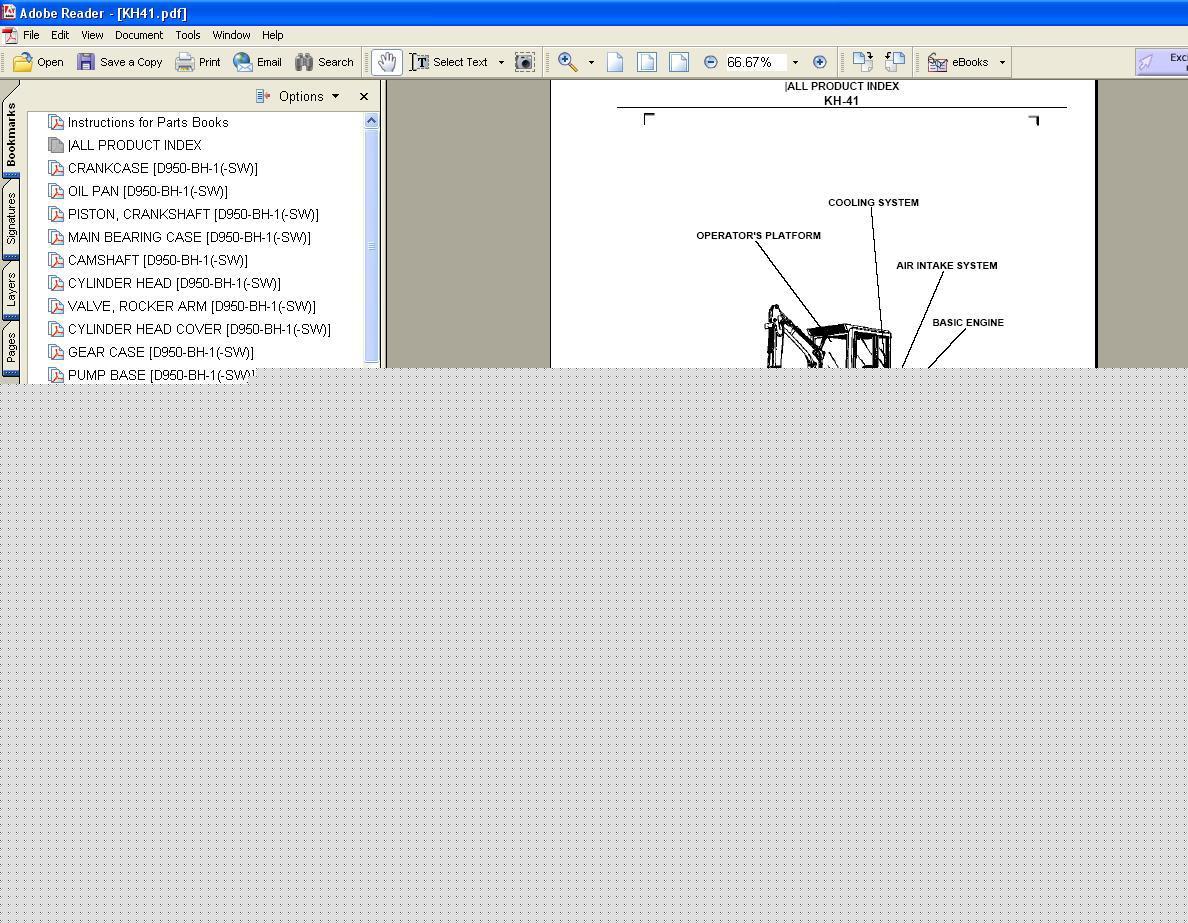Choose the Zoom In magnifier tool
This screenshot has width=1188, height=923.
click(x=567, y=62)
